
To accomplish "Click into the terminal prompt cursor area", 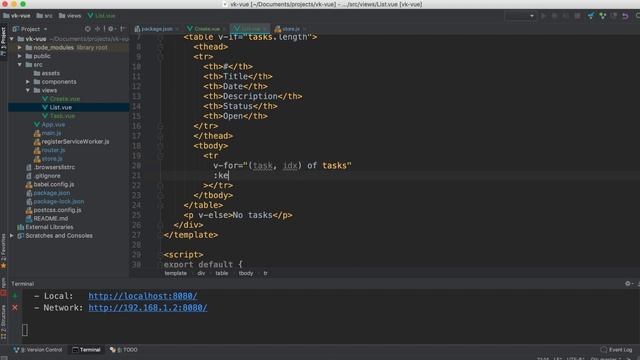I will click(25, 330).
